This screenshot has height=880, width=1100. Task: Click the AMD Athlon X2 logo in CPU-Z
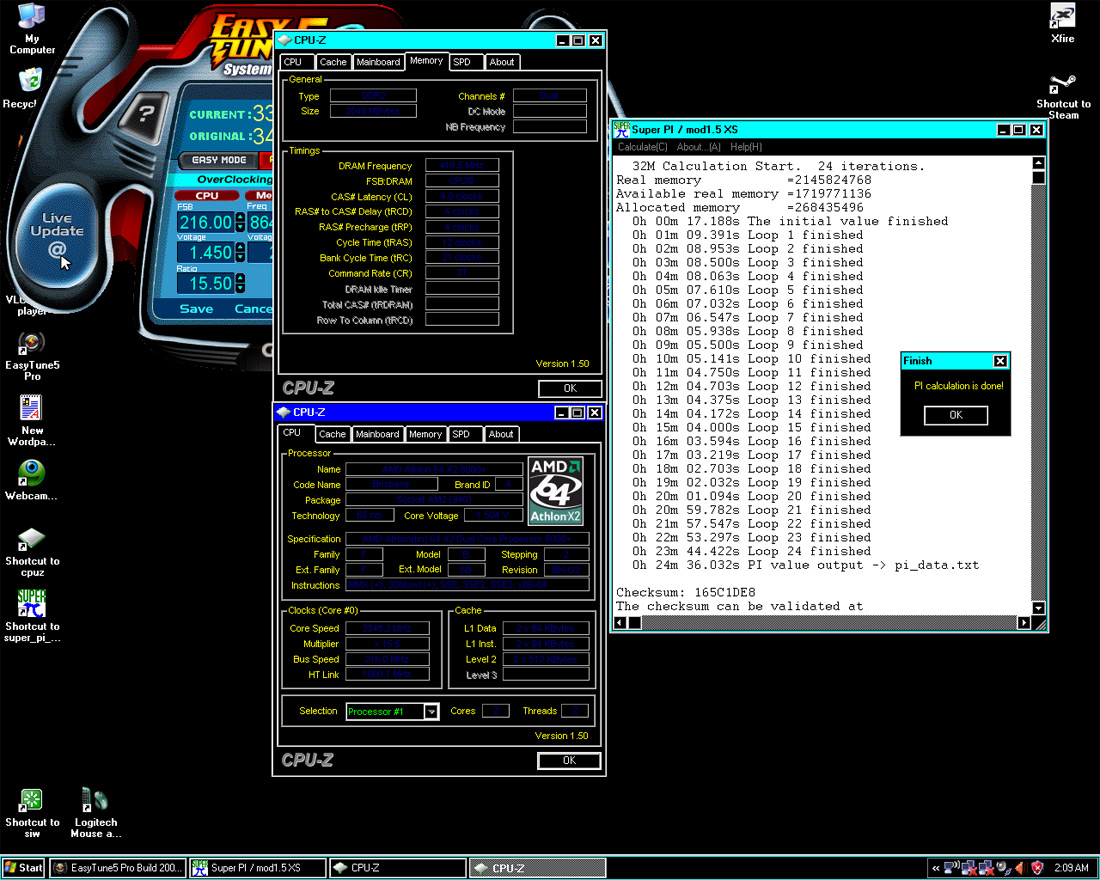click(556, 491)
